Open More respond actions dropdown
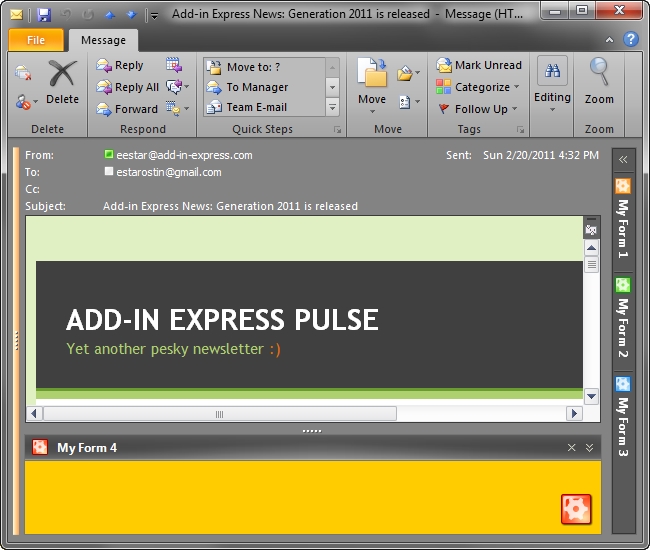Viewport: 650px width, 550px height. tap(177, 108)
